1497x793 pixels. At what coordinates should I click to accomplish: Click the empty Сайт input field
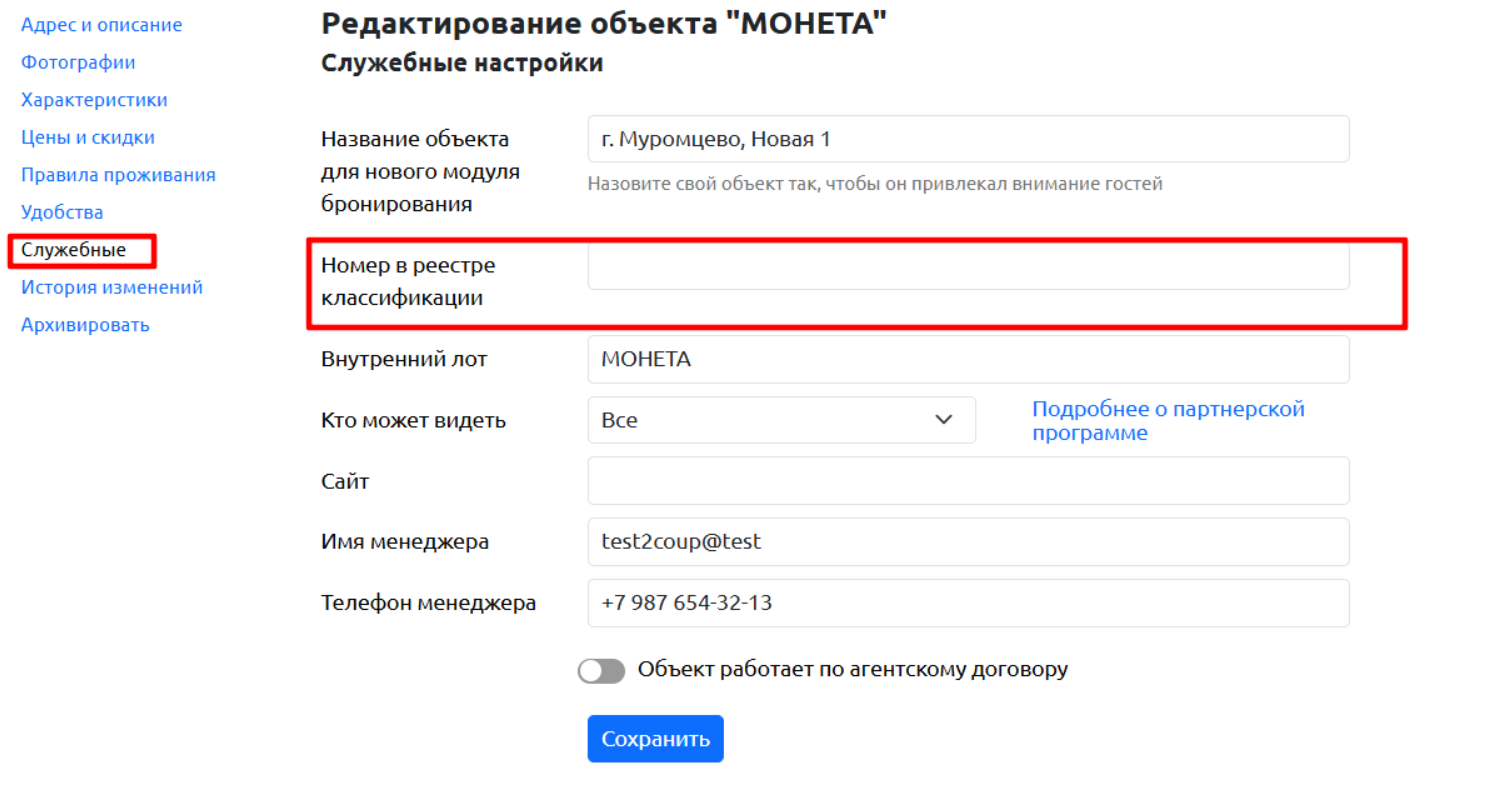click(968, 481)
